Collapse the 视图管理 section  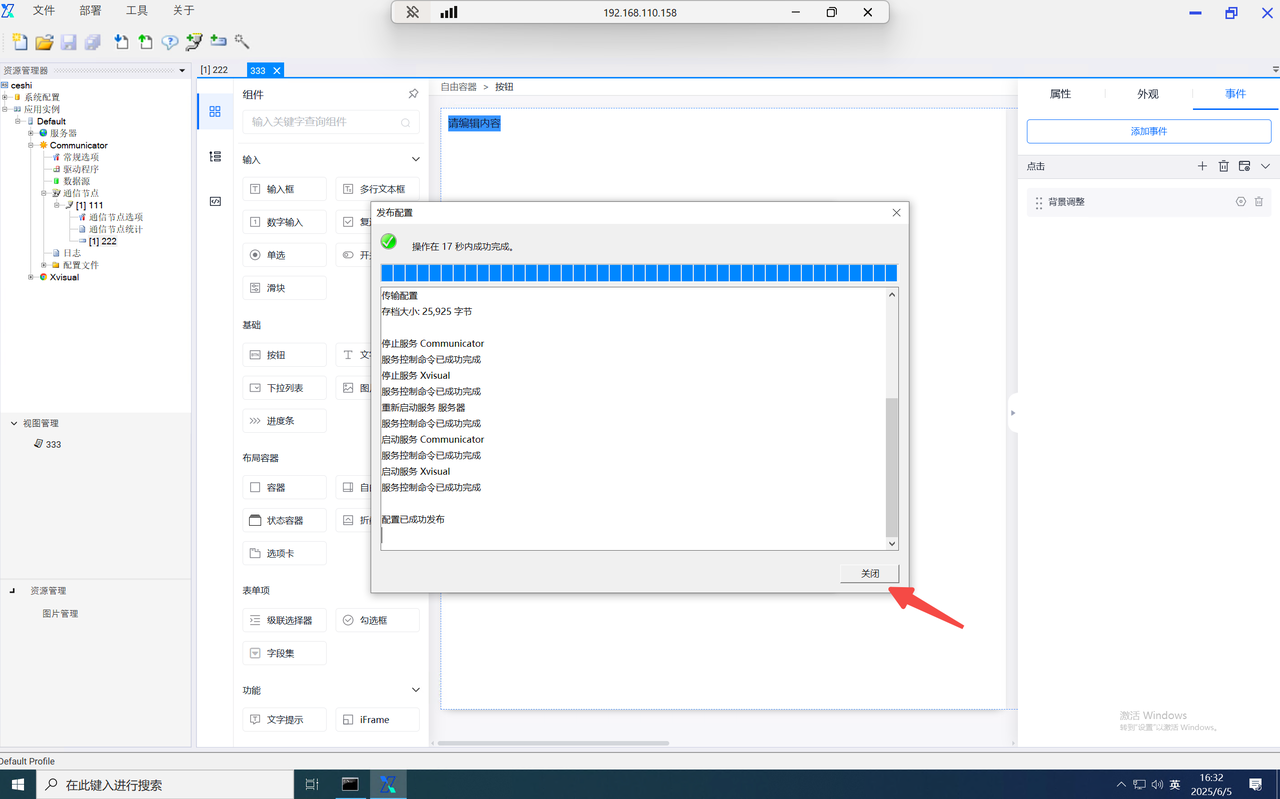pos(14,423)
